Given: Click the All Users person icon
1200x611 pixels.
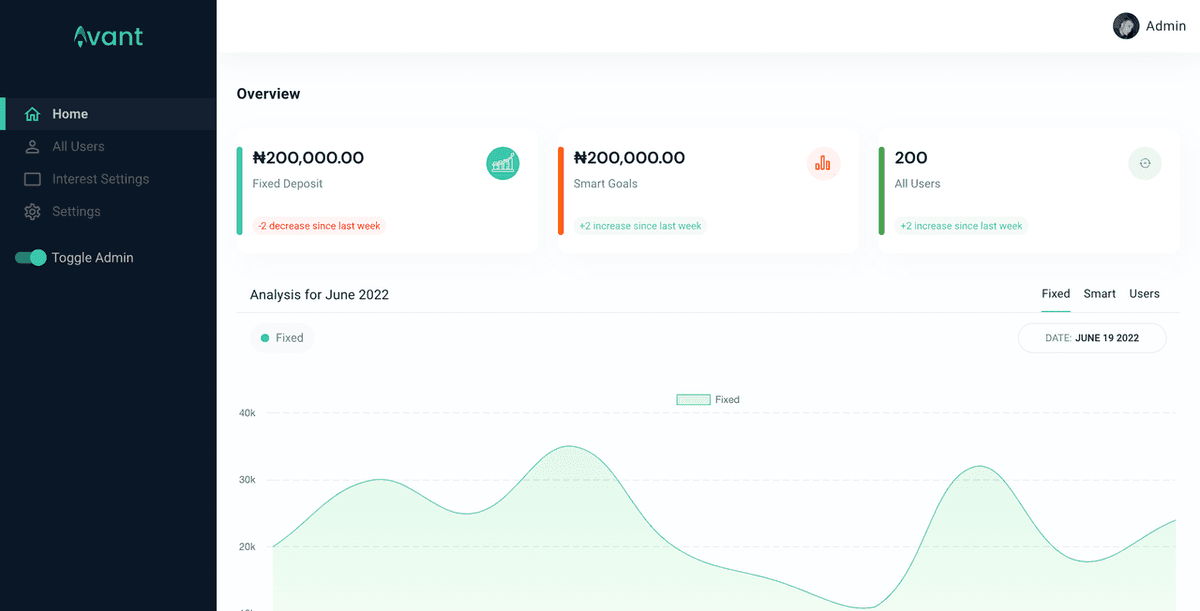Looking at the screenshot, I should pos(32,147).
